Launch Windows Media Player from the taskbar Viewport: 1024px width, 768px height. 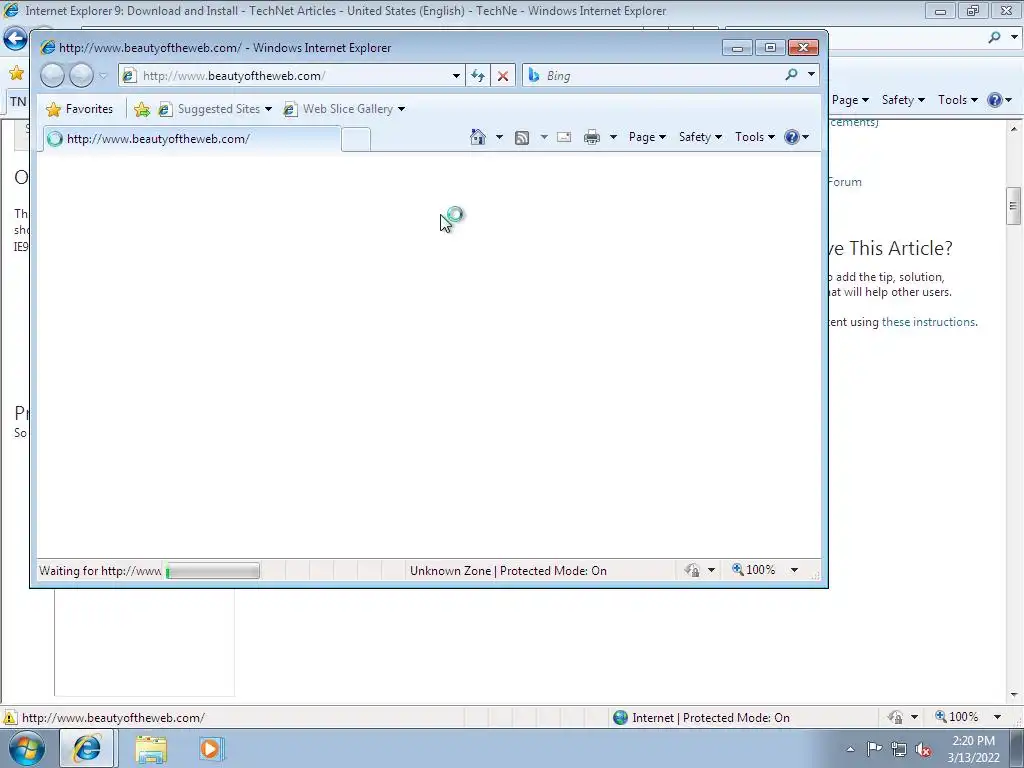pos(210,748)
